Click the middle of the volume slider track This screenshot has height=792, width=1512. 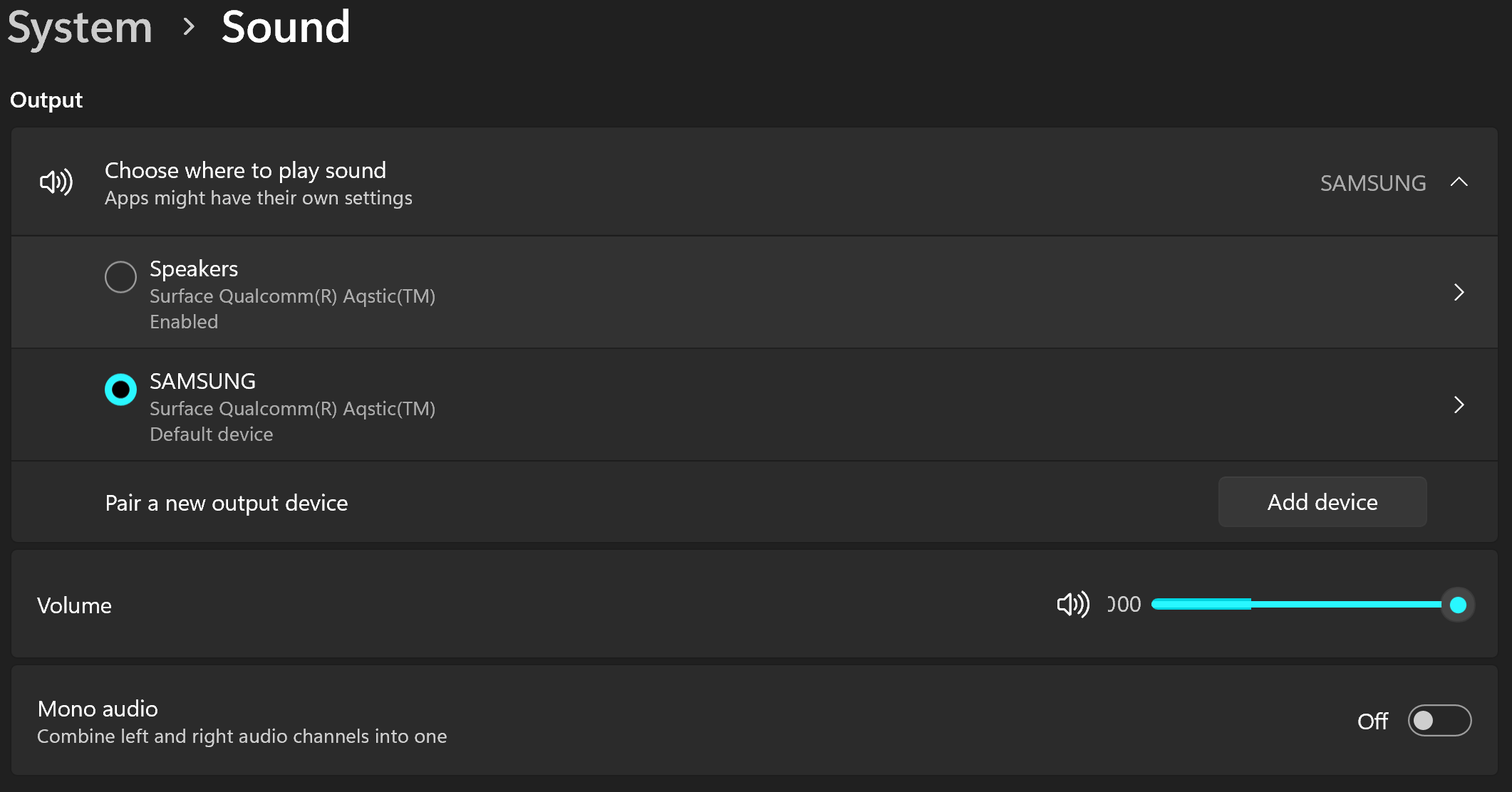1304,605
